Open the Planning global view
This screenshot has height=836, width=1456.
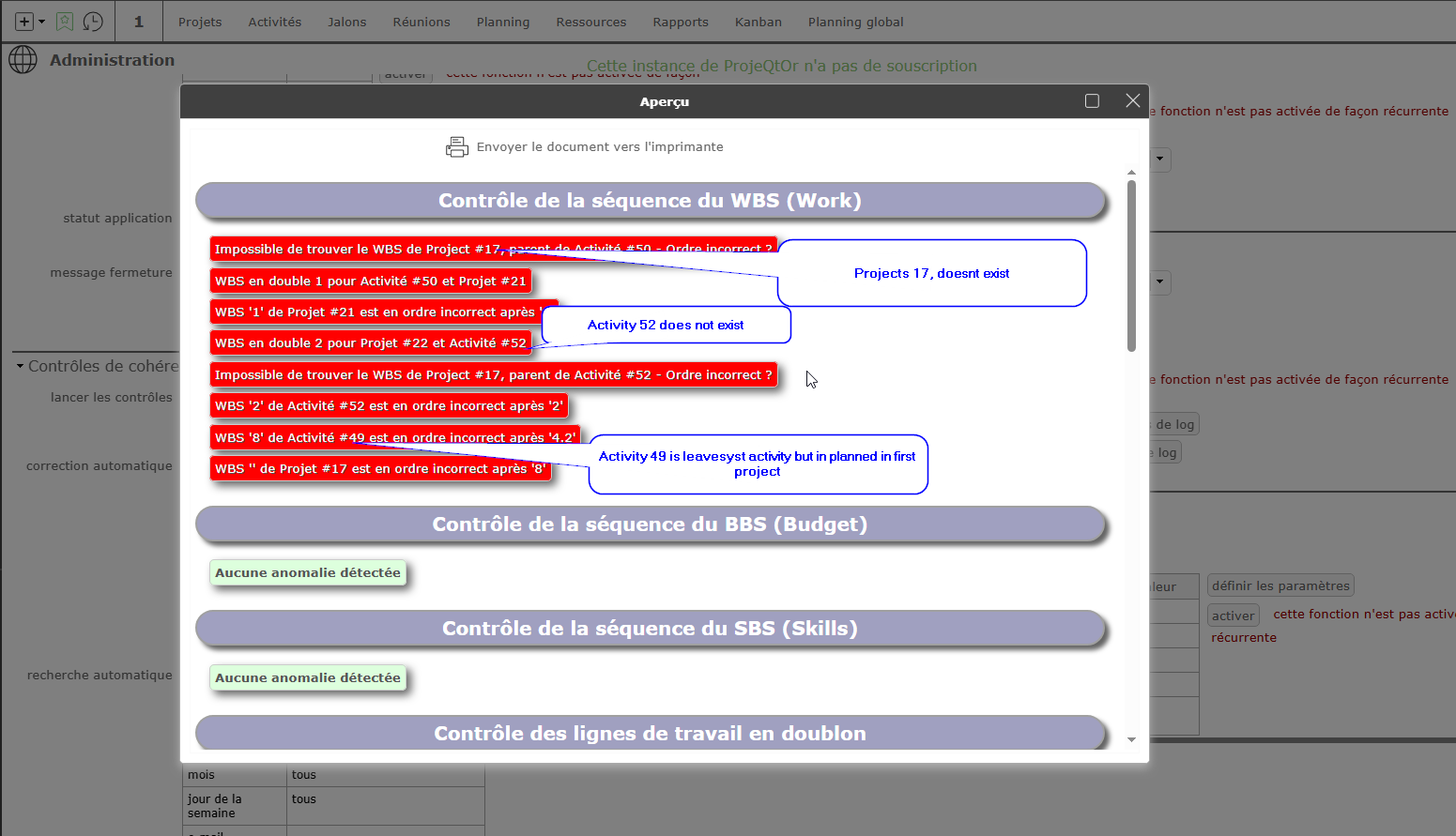coord(855,22)
